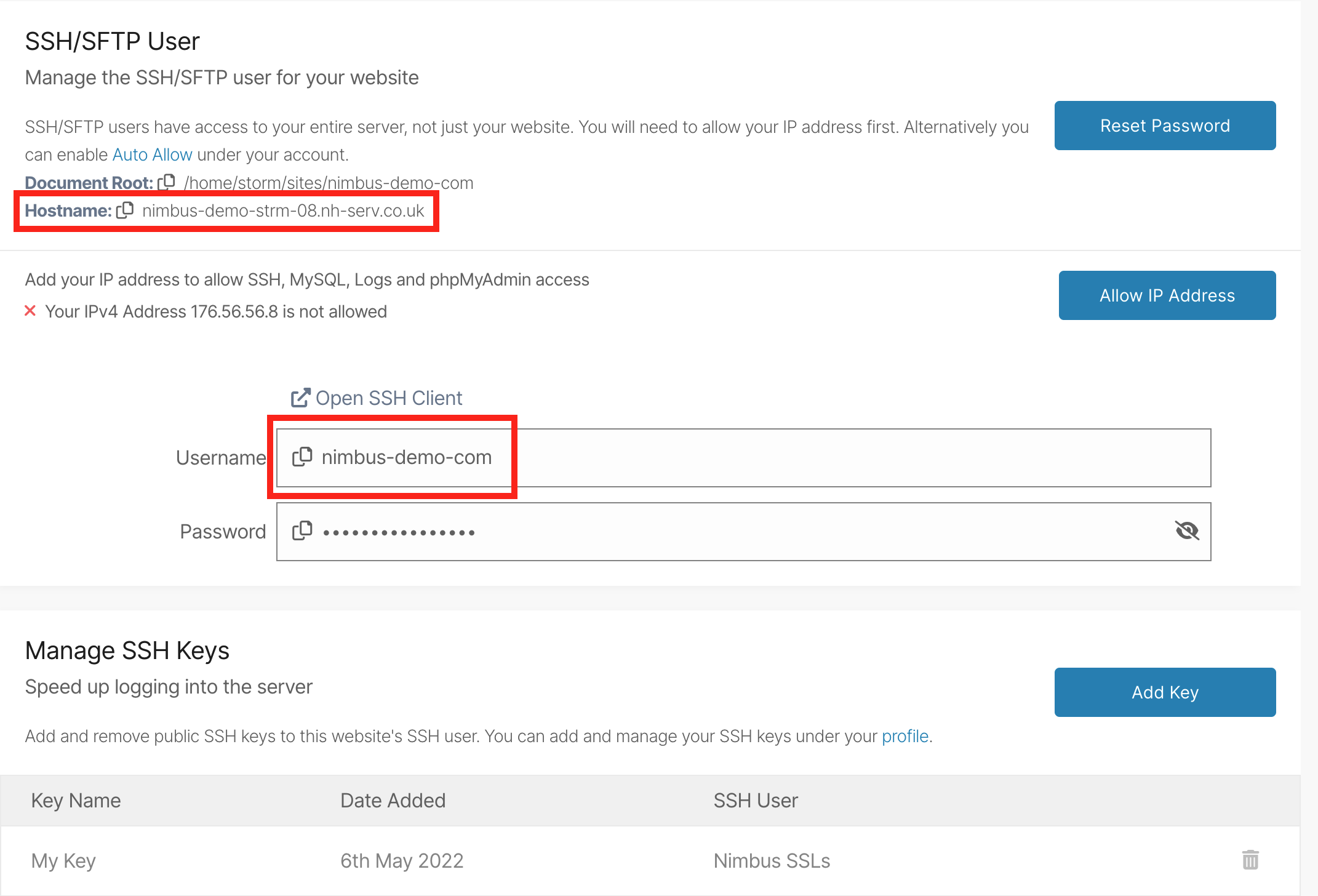Copy the Hostname using its icon
Viewport: 1318px width, 896px height.
(125, 210)
